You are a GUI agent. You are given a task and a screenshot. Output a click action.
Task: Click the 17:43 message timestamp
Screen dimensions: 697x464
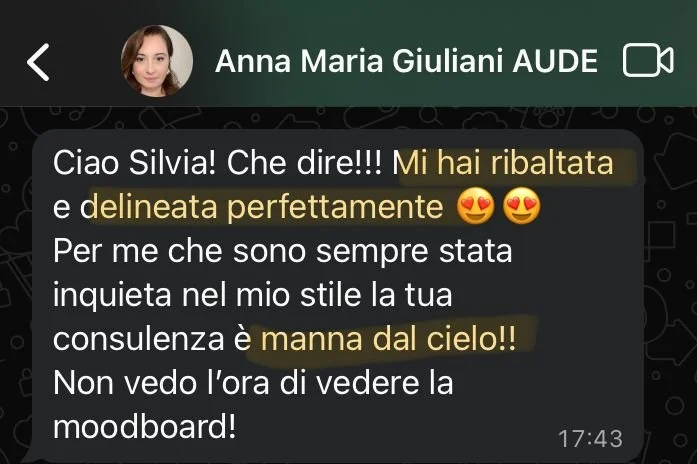[x=590, y=439]
